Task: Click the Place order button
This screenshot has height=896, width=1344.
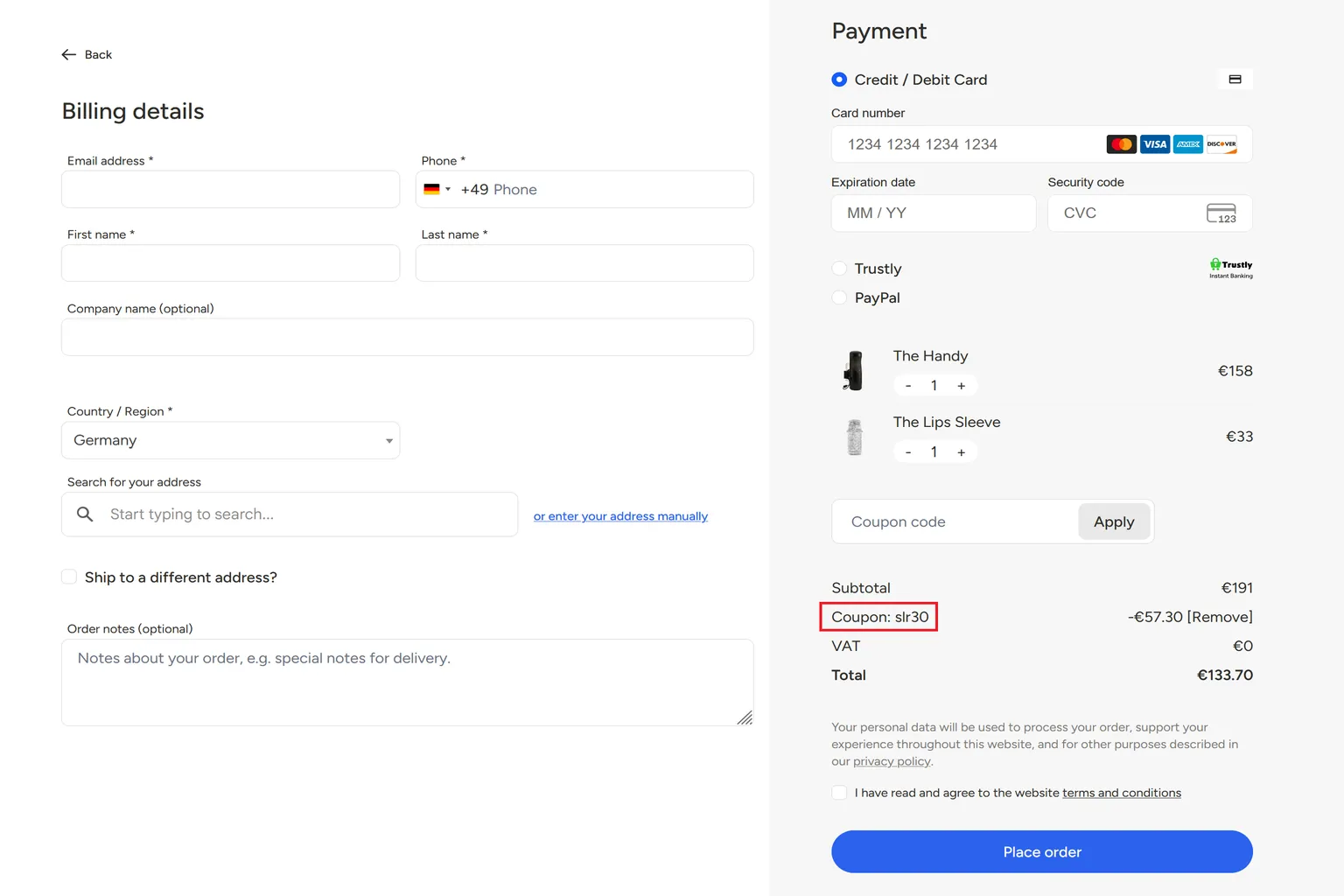Action: (x=1041, y=851)
